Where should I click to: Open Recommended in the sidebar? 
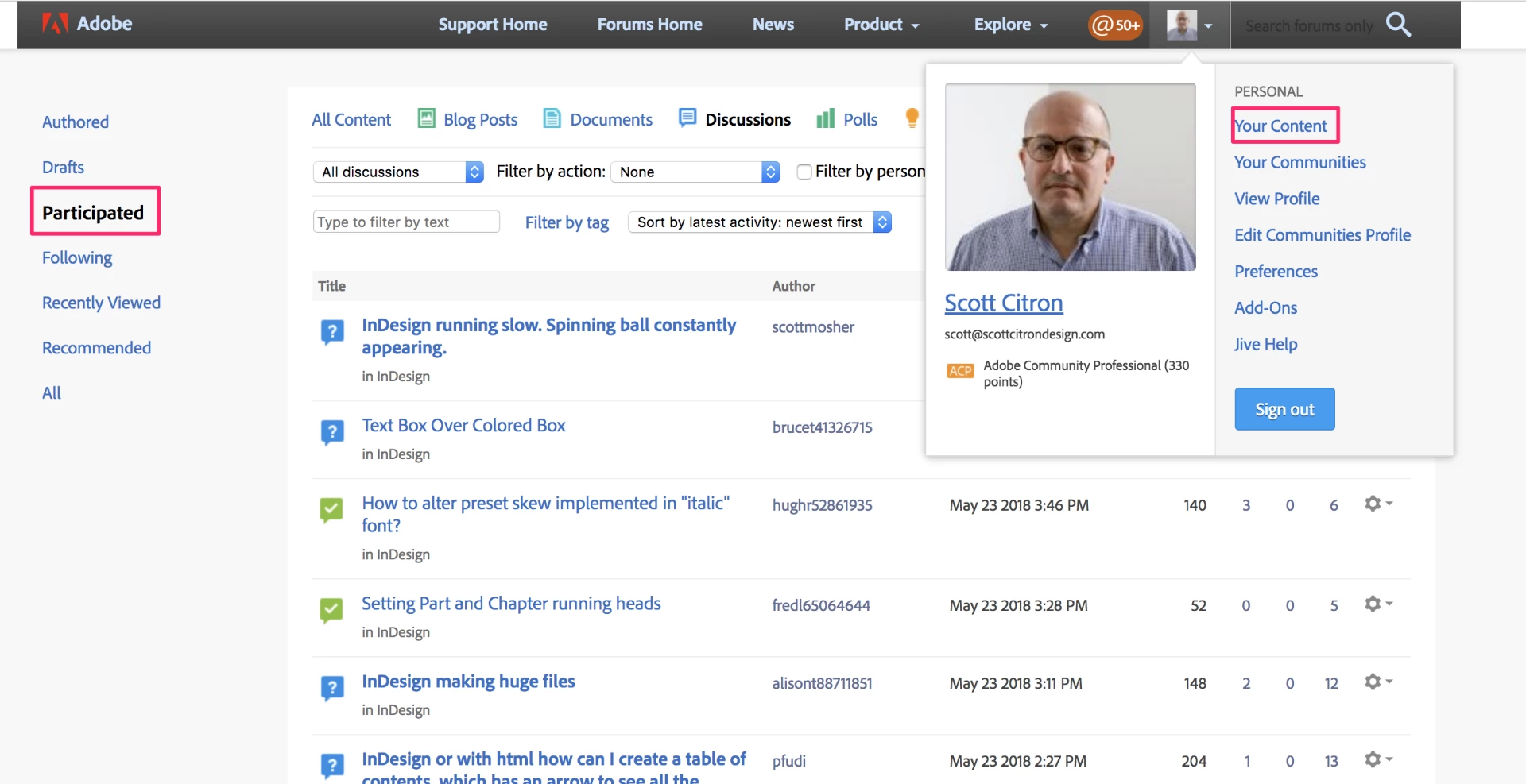pyautogui.click(x=96, y=348)
